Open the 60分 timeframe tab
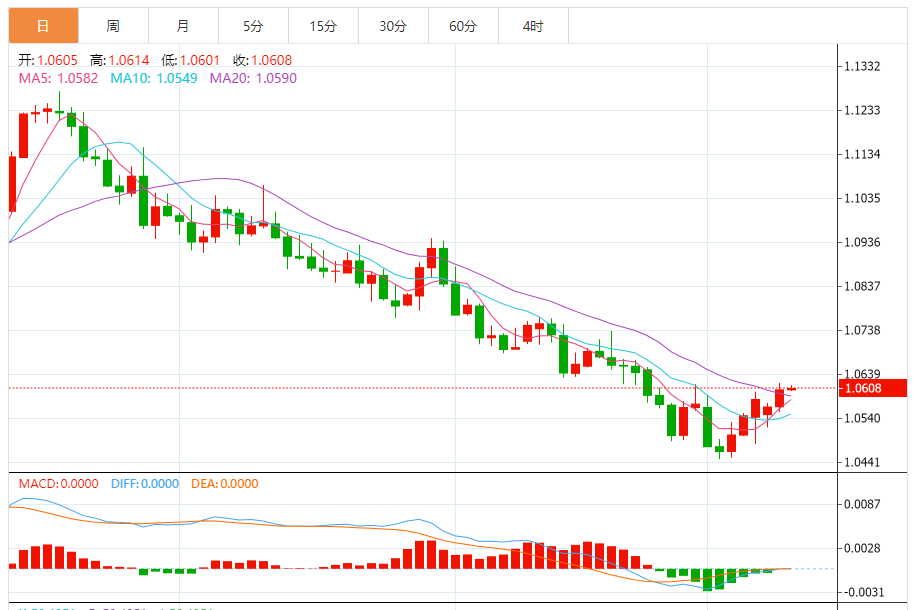 point(463,26)
